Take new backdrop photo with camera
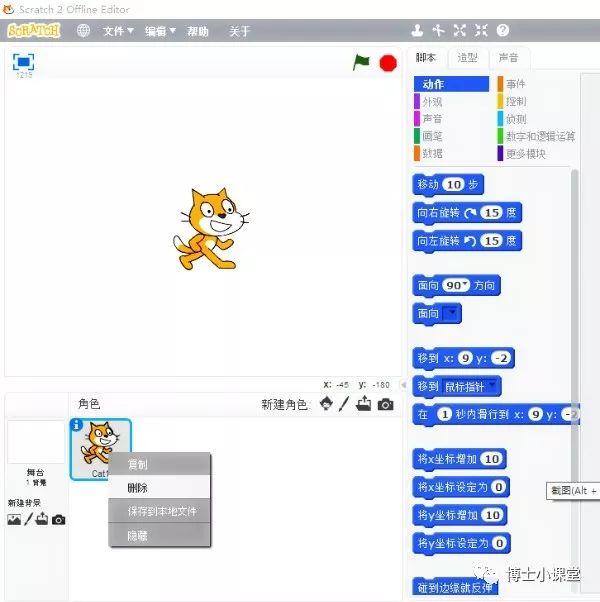 tap(58, 520)
